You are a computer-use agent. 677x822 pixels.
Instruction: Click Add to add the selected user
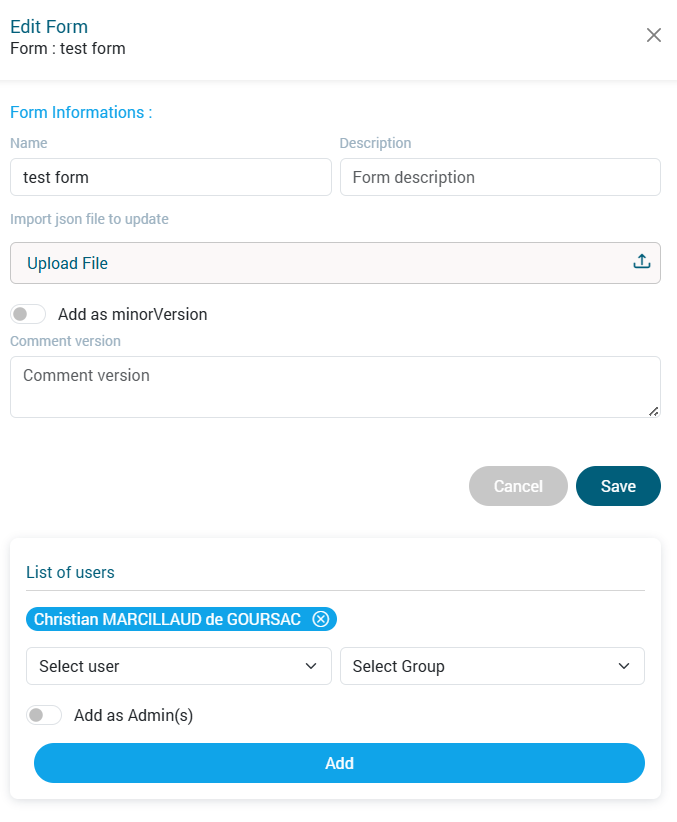pos(339,763)
